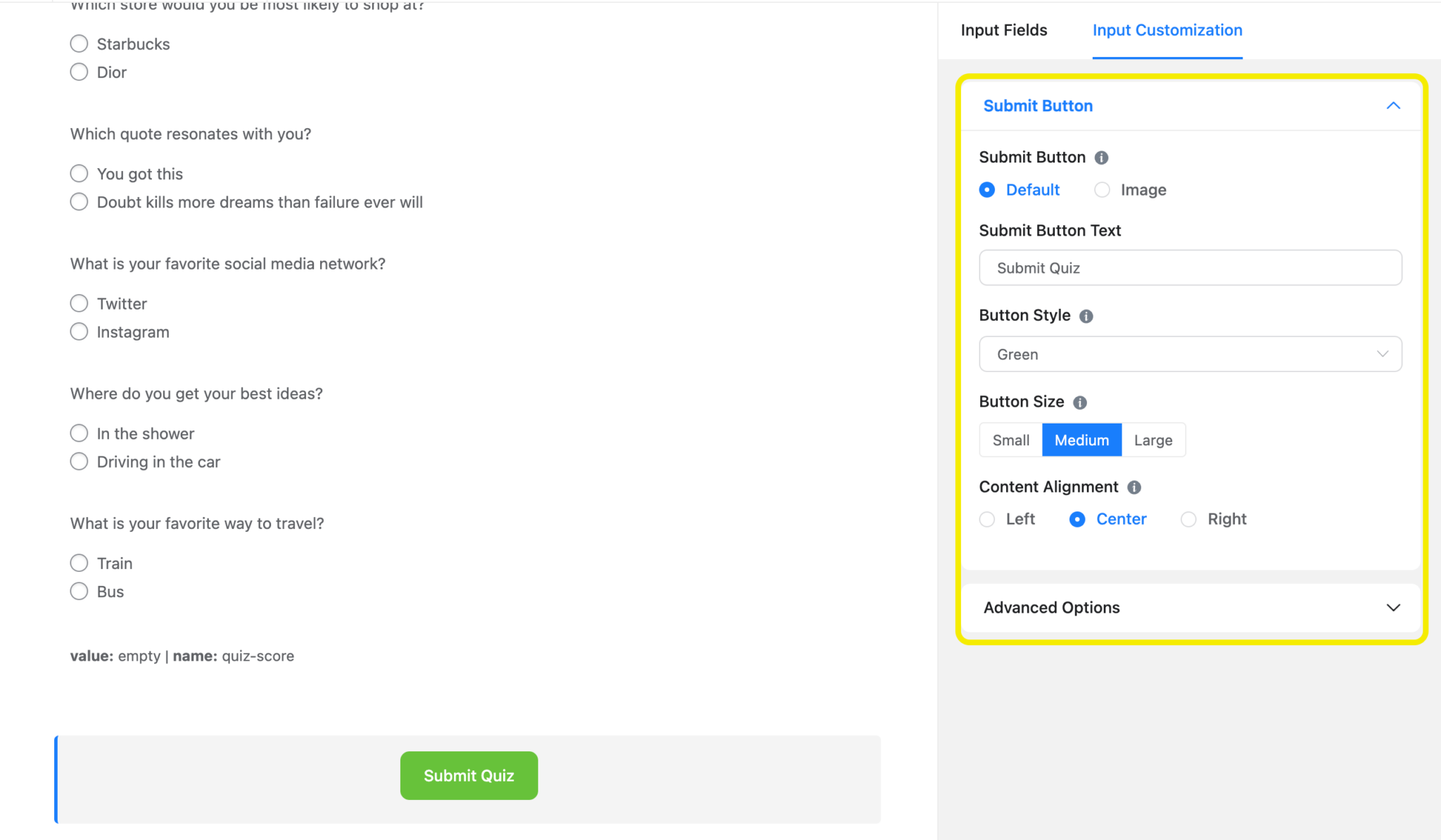Click info icon next to Button Size
This screenshot has height=840, width=1441.
click(x=1079, y=402)
